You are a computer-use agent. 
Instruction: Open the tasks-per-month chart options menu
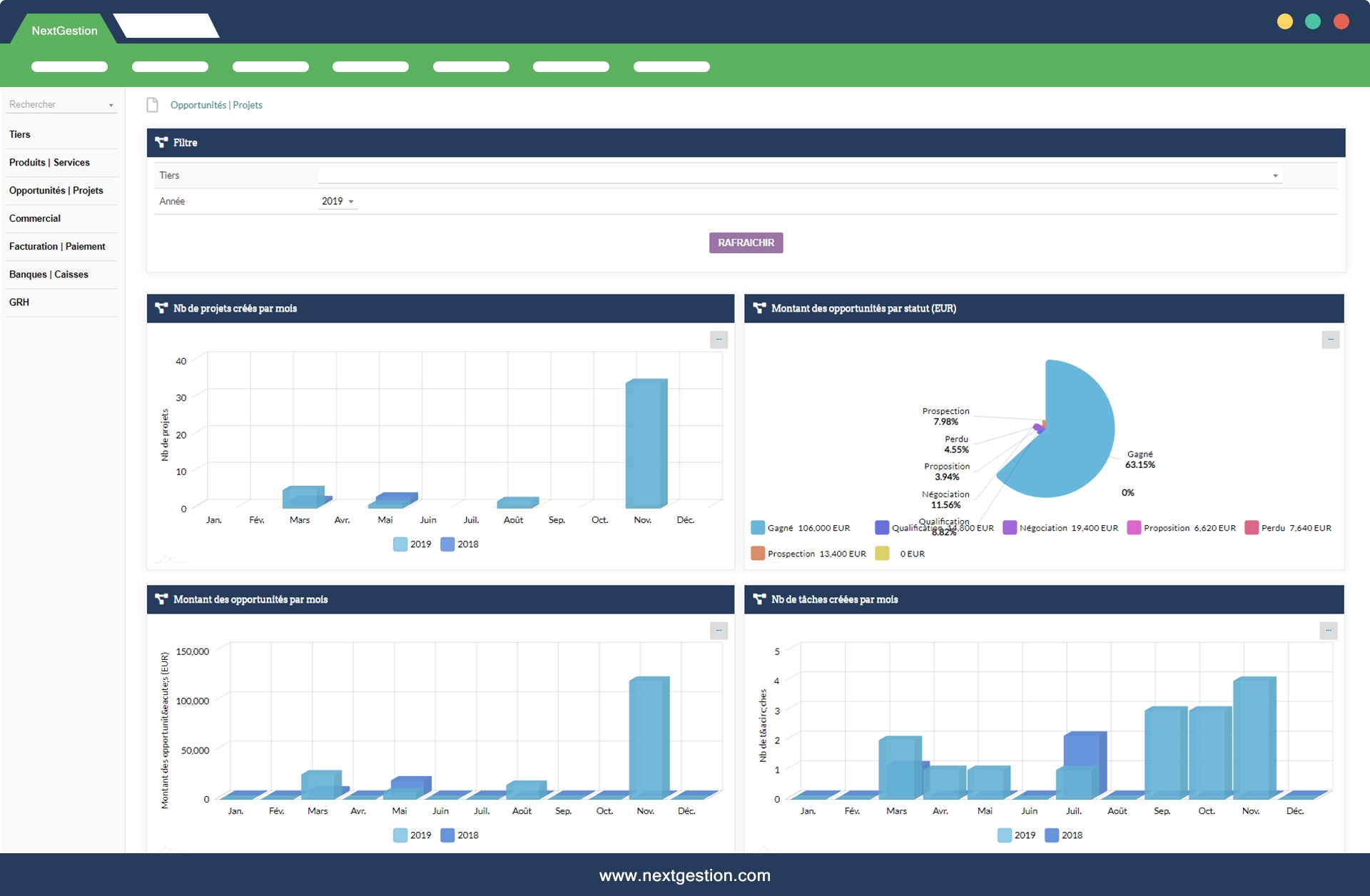(x=1328, y=631)
